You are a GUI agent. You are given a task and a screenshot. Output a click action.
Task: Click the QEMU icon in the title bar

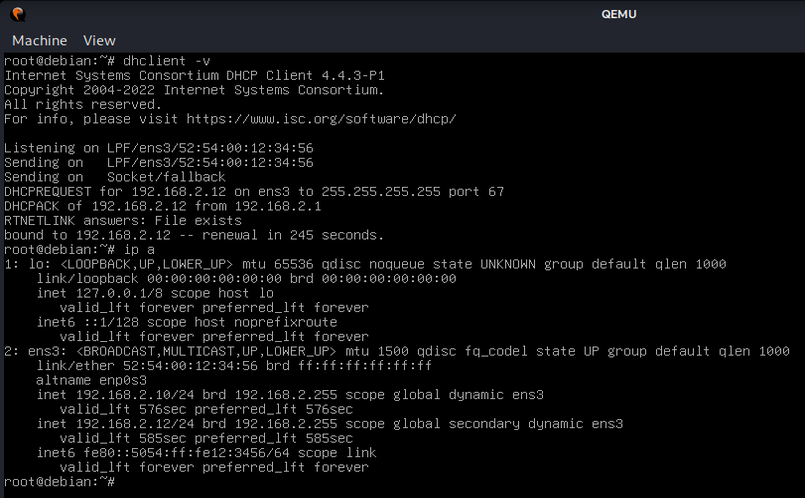[19, 14]
